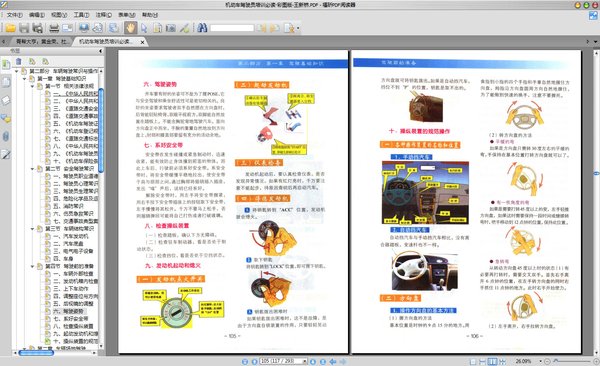Click the delete bookmark trash icon

pyautogui.click(x=19, y=61)
